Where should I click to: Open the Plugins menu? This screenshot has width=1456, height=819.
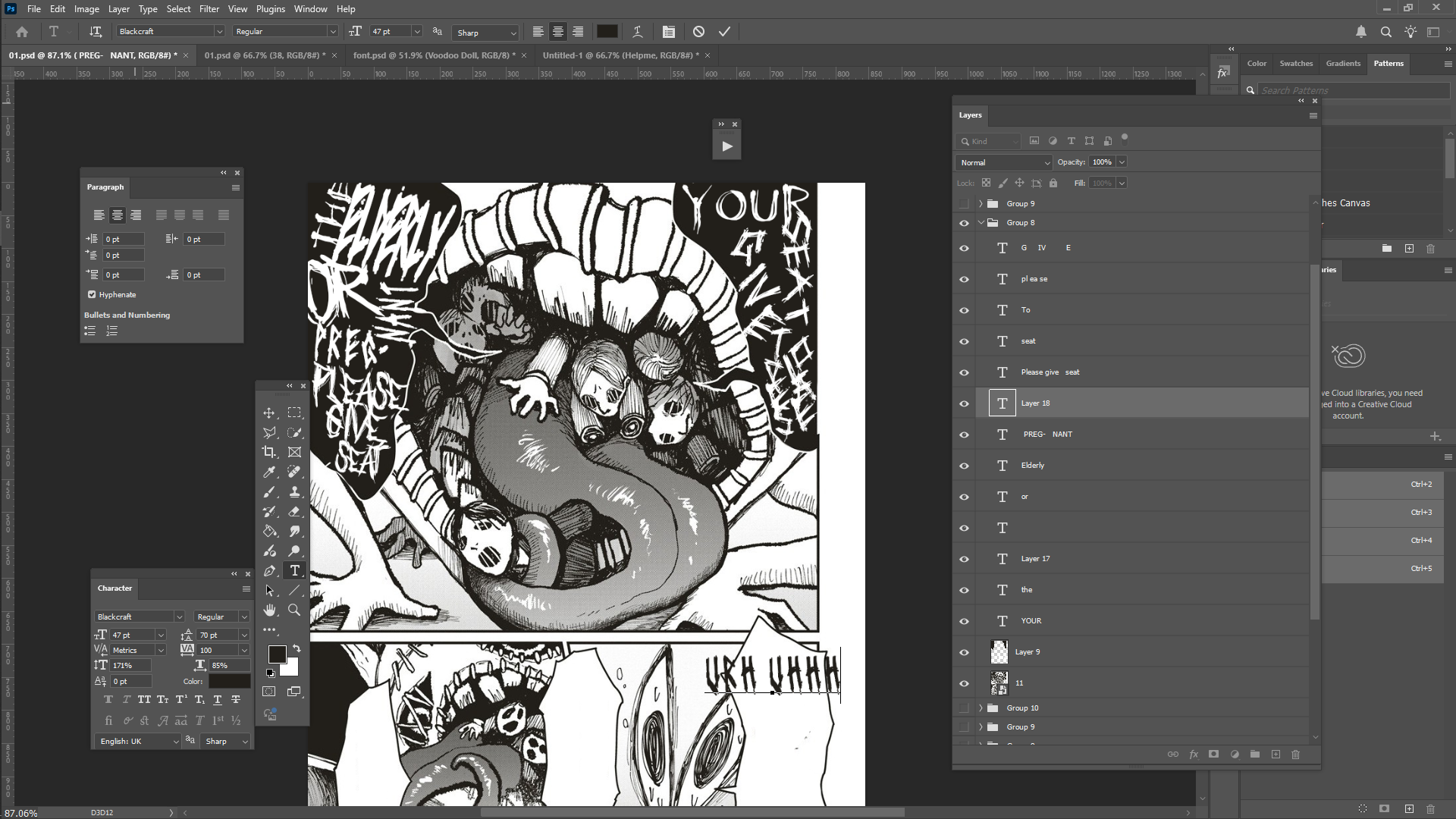(x=271, y=9)
